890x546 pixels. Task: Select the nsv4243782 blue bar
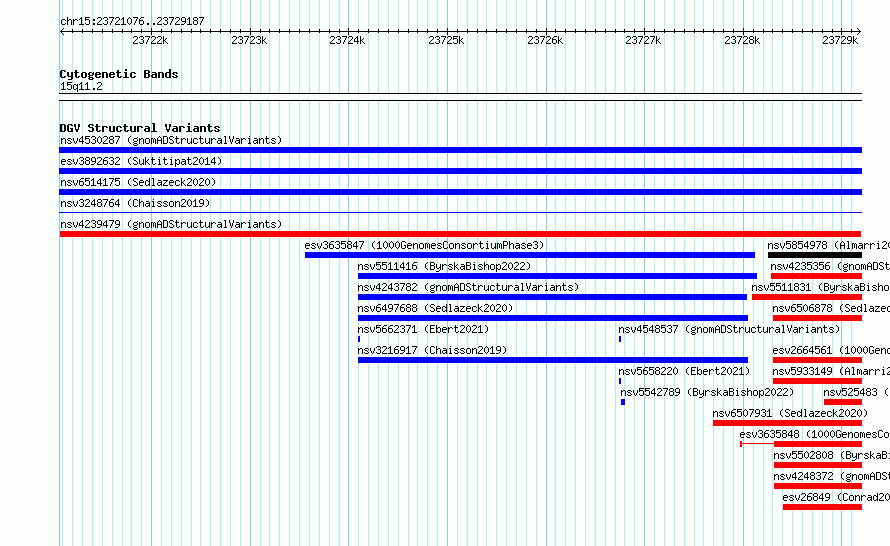pyautogui.click(x=552, y=297)
